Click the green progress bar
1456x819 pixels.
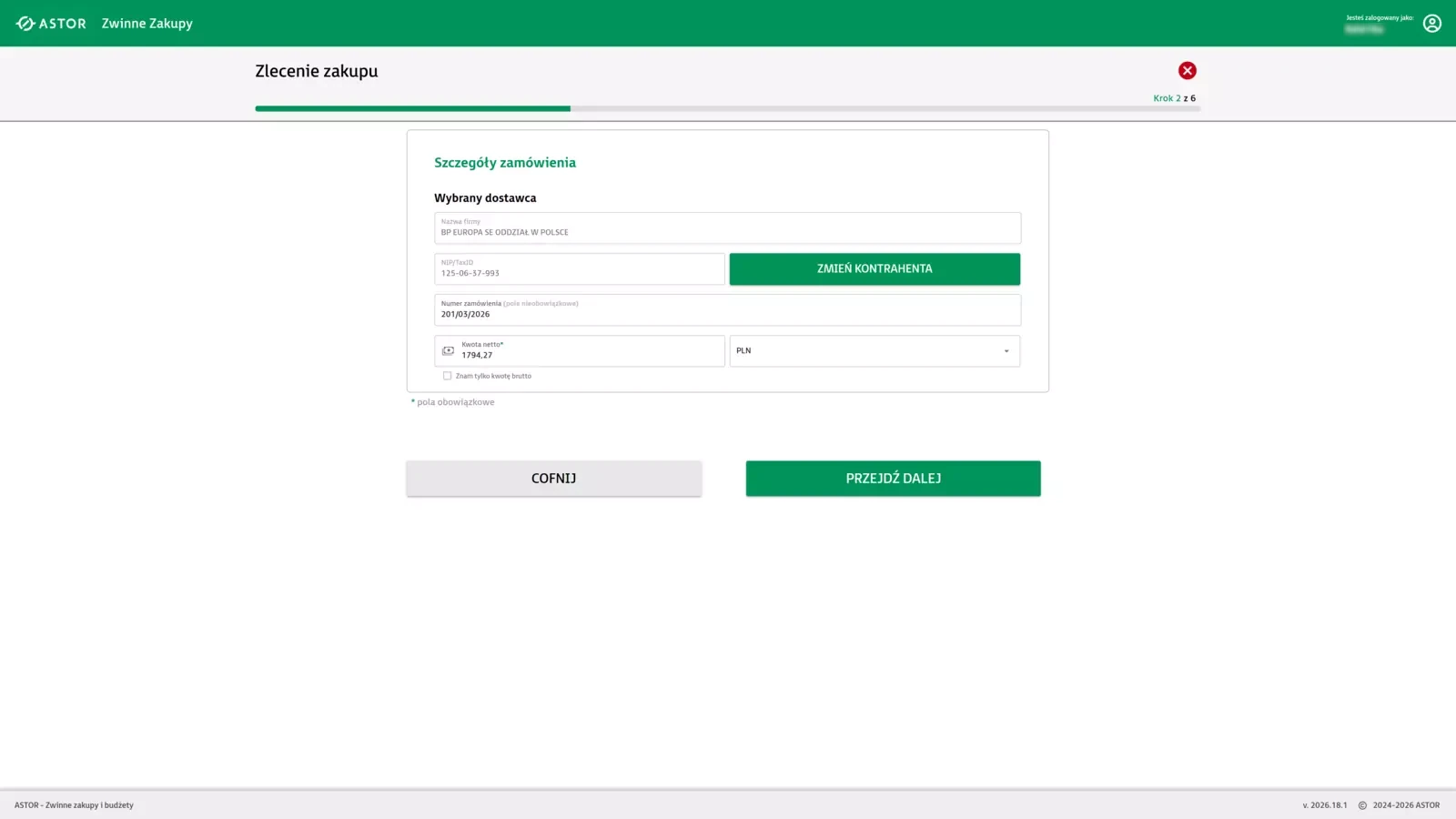[412, 108]
